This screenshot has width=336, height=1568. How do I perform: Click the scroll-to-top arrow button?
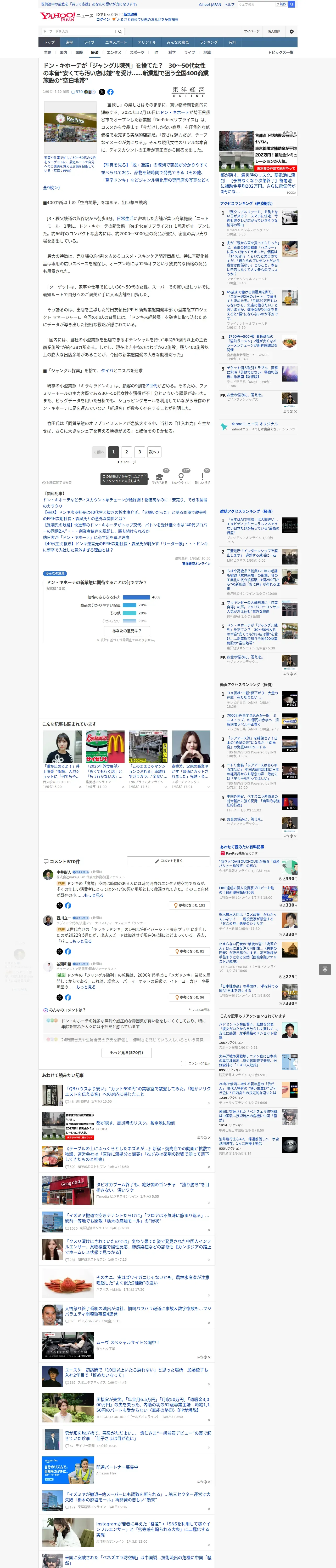[x=325, y=969]
